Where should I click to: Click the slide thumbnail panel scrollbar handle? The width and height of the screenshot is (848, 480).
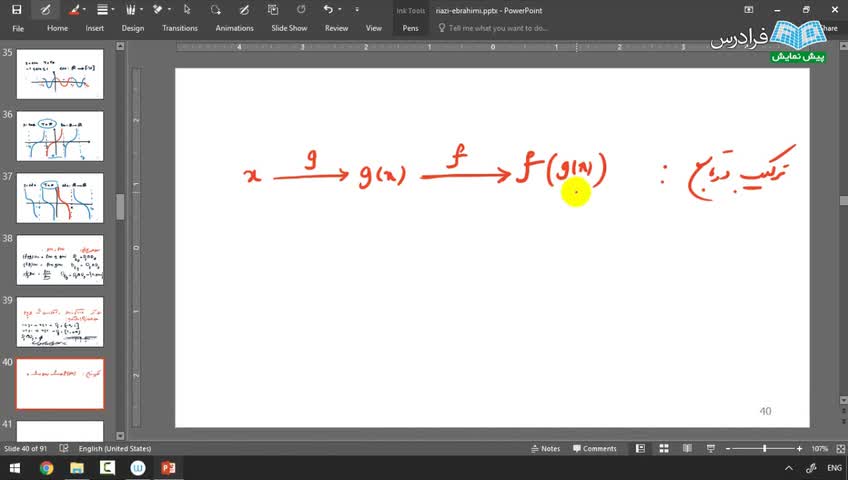pyautogui.click(x=120, y=206)
